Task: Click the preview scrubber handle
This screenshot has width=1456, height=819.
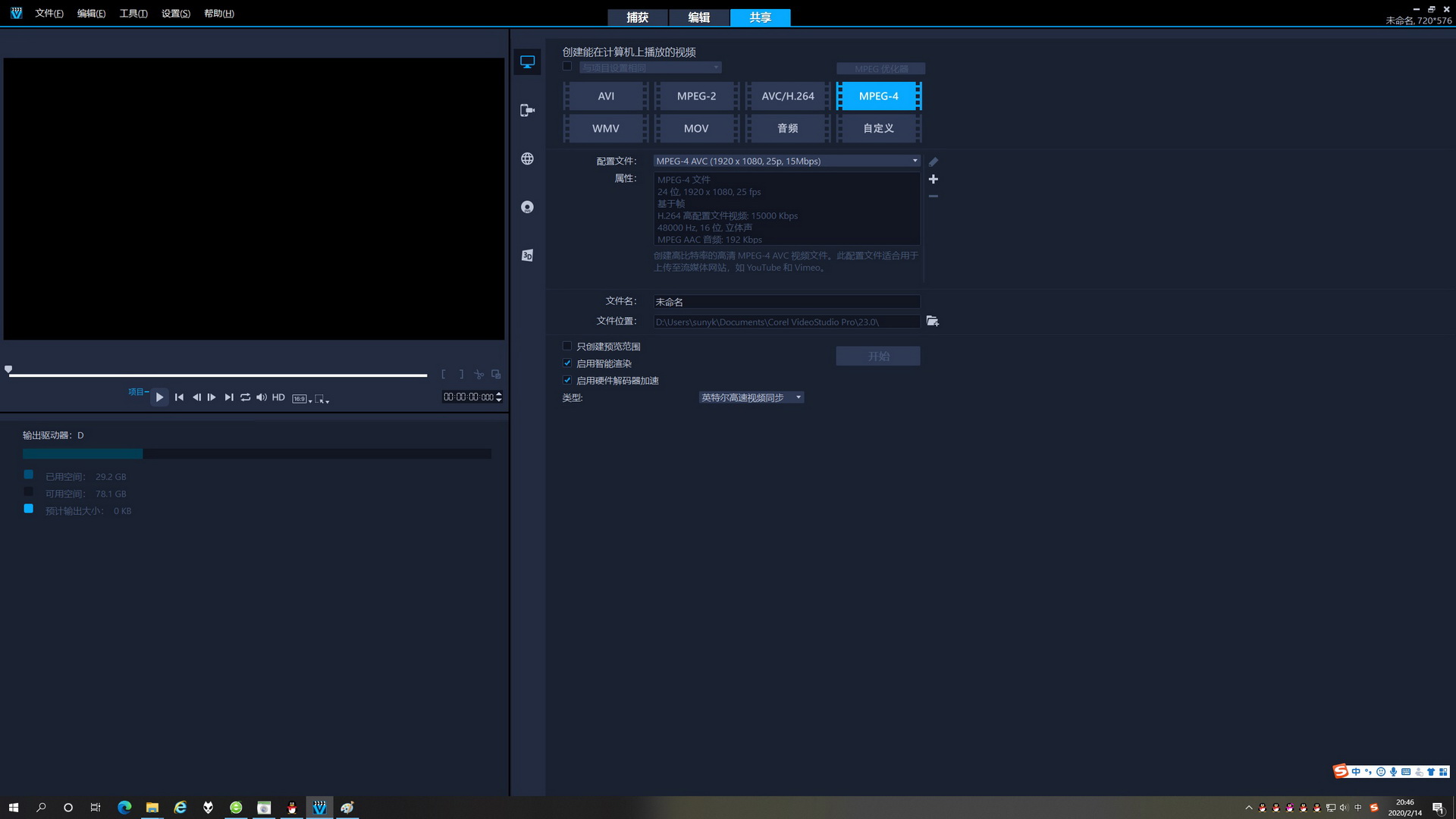Action: pos(8,369)
